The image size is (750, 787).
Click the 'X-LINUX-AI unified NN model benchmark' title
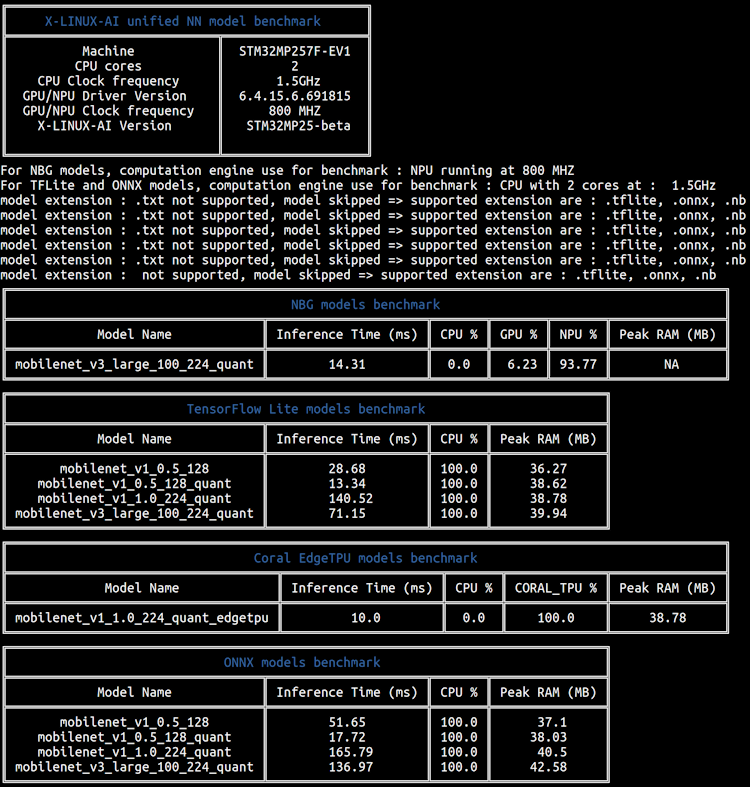click(183, 22)
